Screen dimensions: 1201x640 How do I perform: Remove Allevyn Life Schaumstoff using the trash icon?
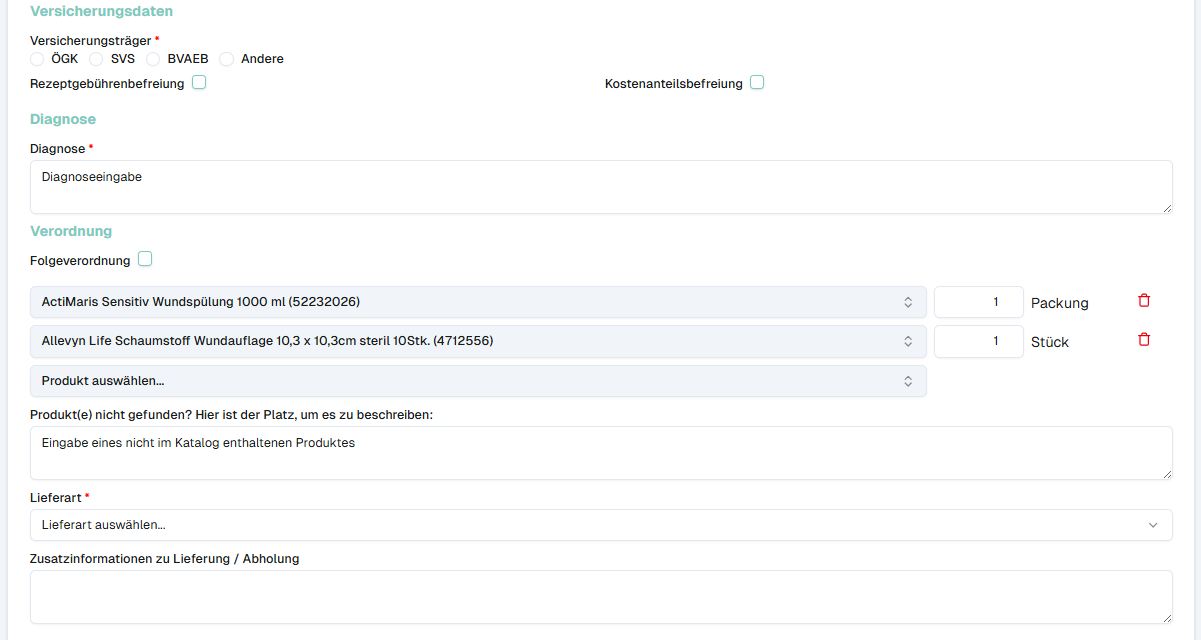1144,339
